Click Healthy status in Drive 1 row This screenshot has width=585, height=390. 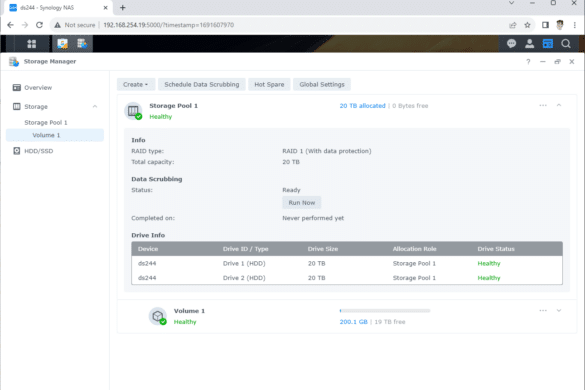point(489,263)
